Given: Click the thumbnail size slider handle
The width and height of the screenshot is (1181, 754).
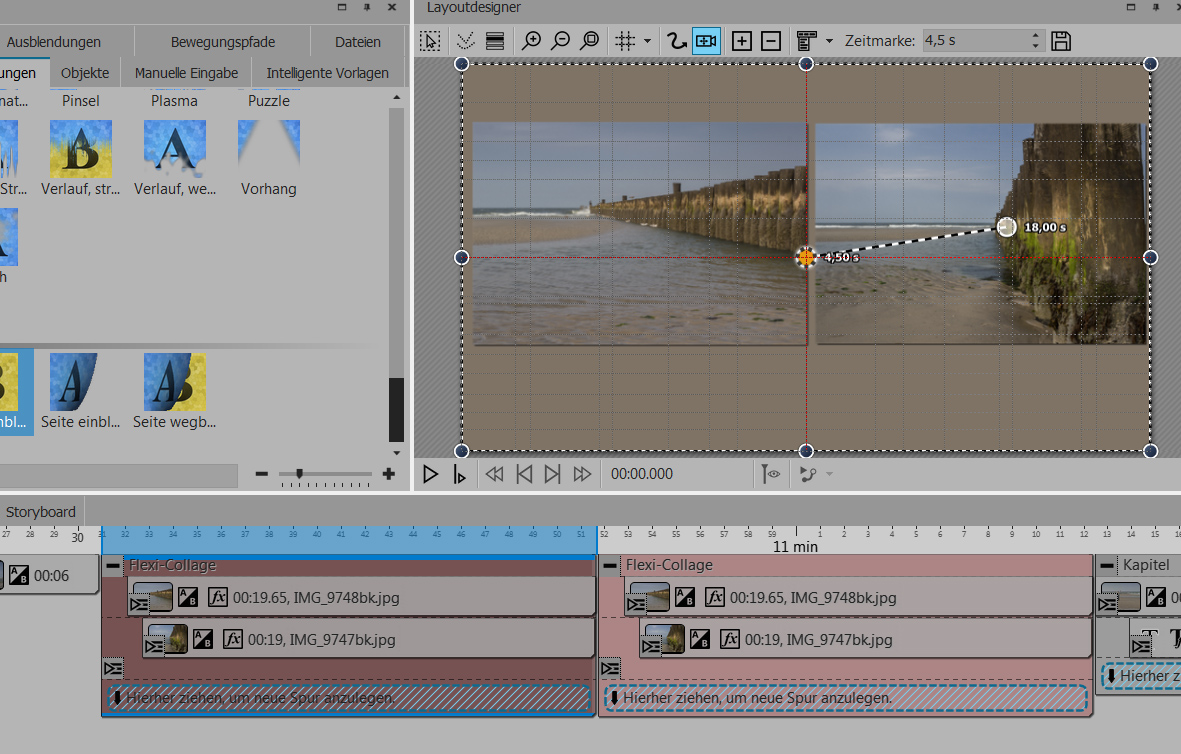Looking at the screenshot, I should coord(299,474).
